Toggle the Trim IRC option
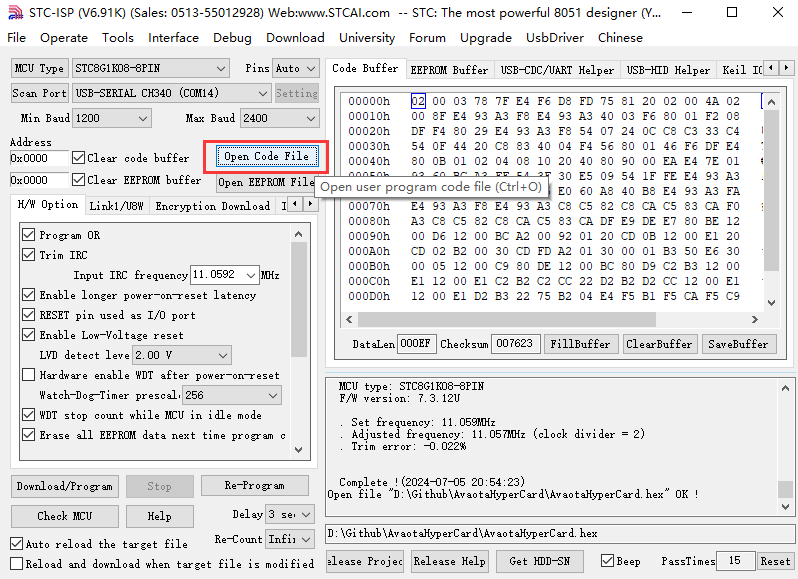 (x=28, y=255)
